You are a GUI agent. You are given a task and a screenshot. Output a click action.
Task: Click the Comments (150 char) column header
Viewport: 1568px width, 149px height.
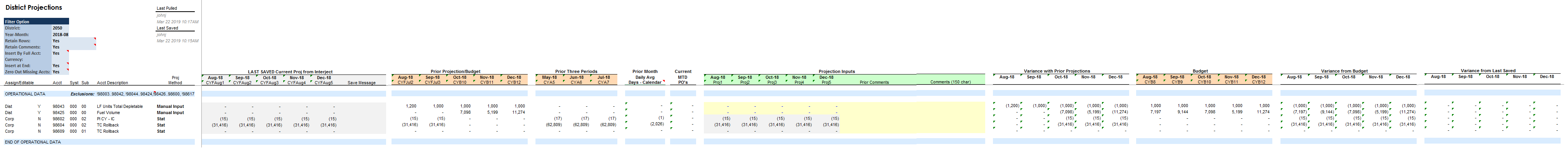(950, 82)
